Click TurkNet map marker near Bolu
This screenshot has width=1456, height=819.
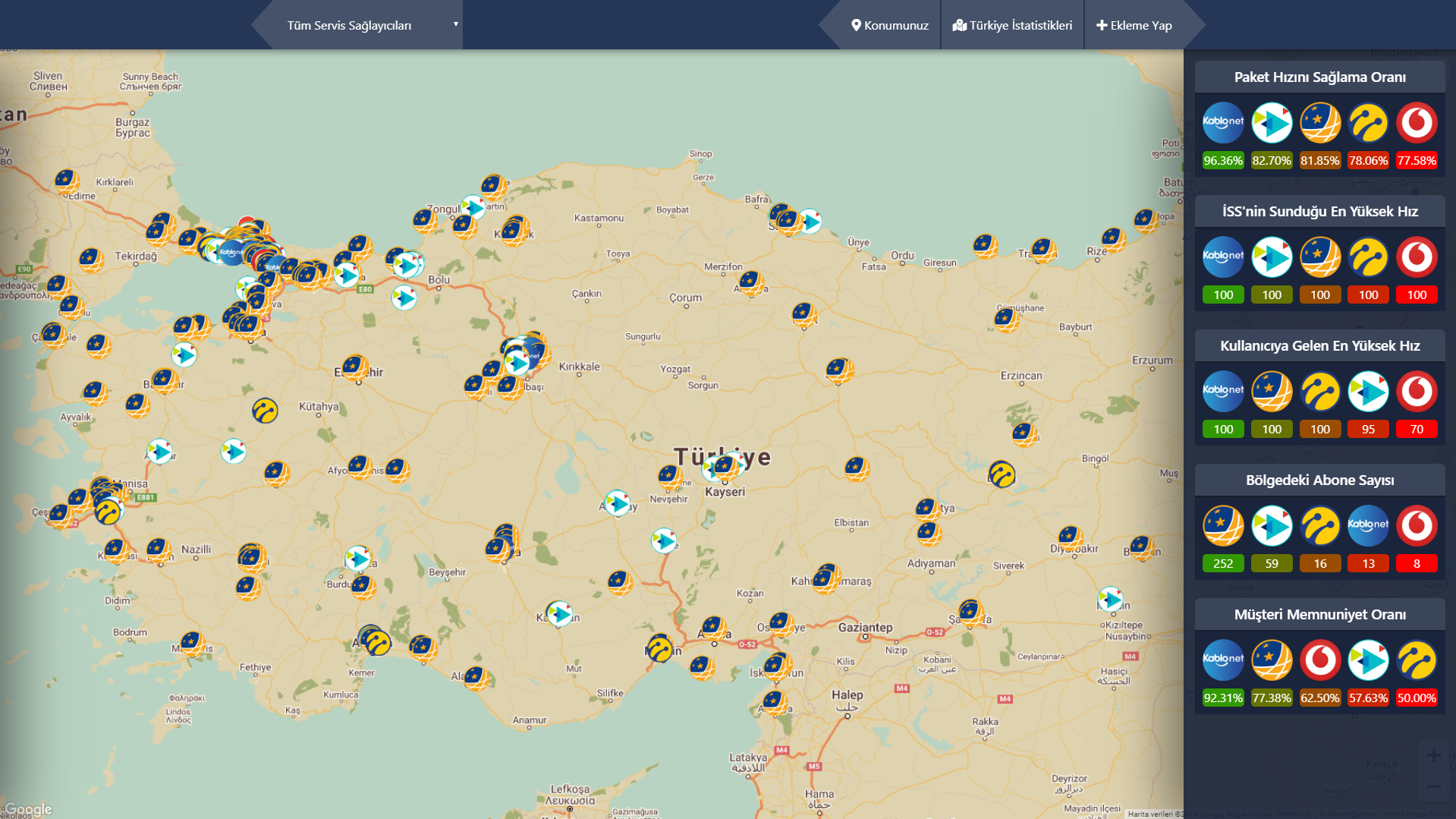click(404, 298)
